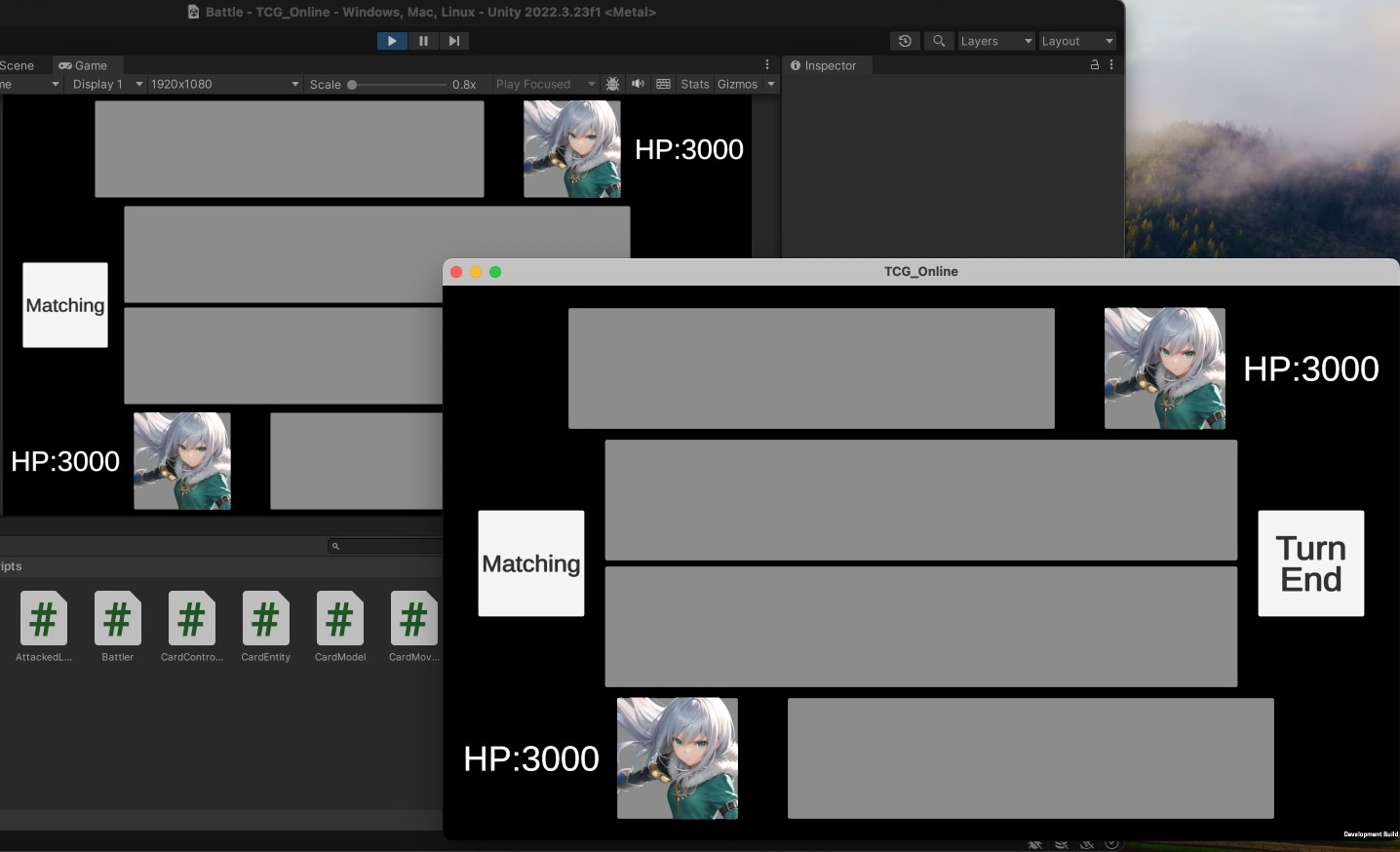
Task: Click the magnifier search icon in toolbar
Action: pos(939,41)
